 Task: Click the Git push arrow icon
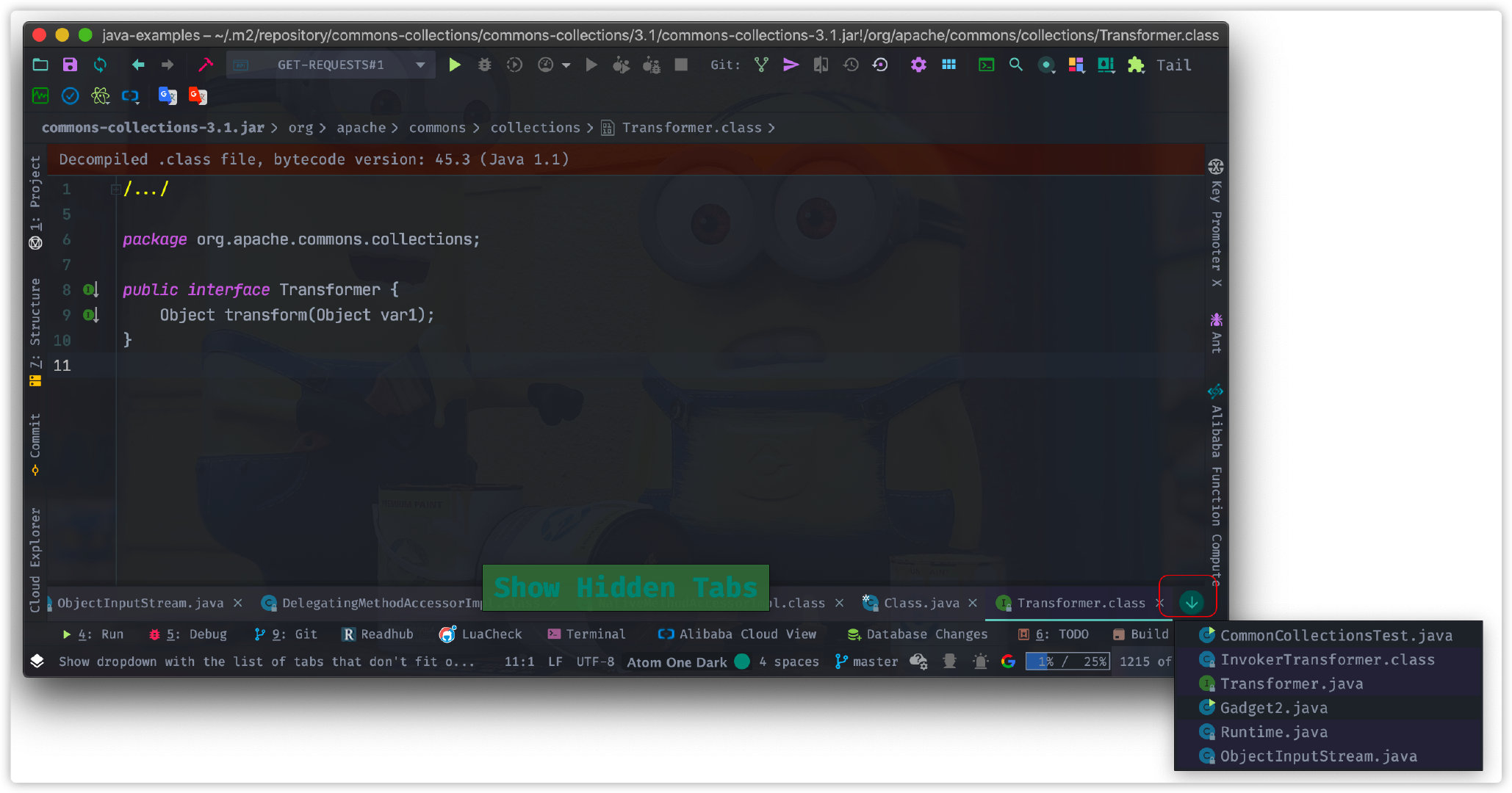791,65
